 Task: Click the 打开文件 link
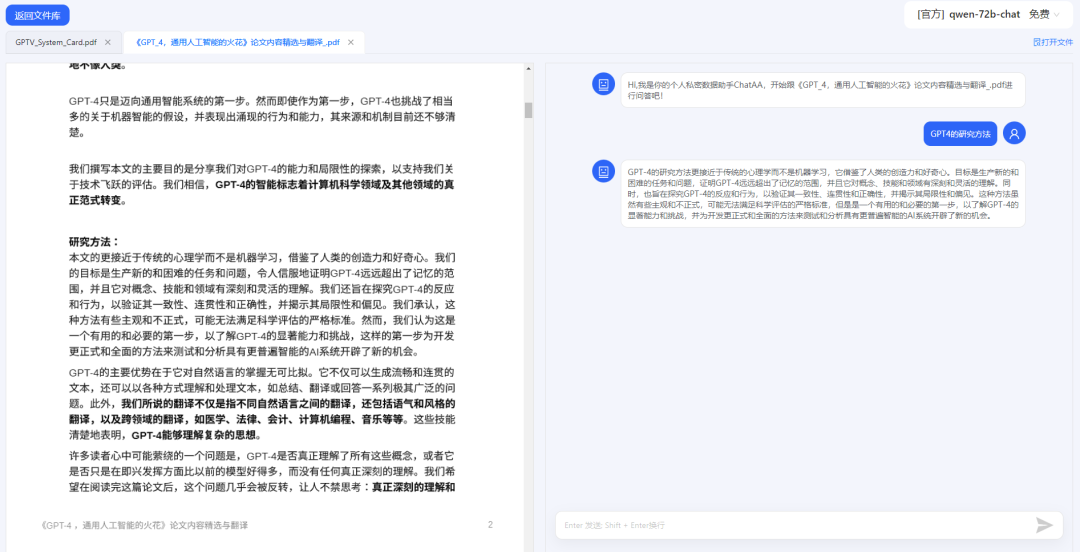(x=1053, y=42)
